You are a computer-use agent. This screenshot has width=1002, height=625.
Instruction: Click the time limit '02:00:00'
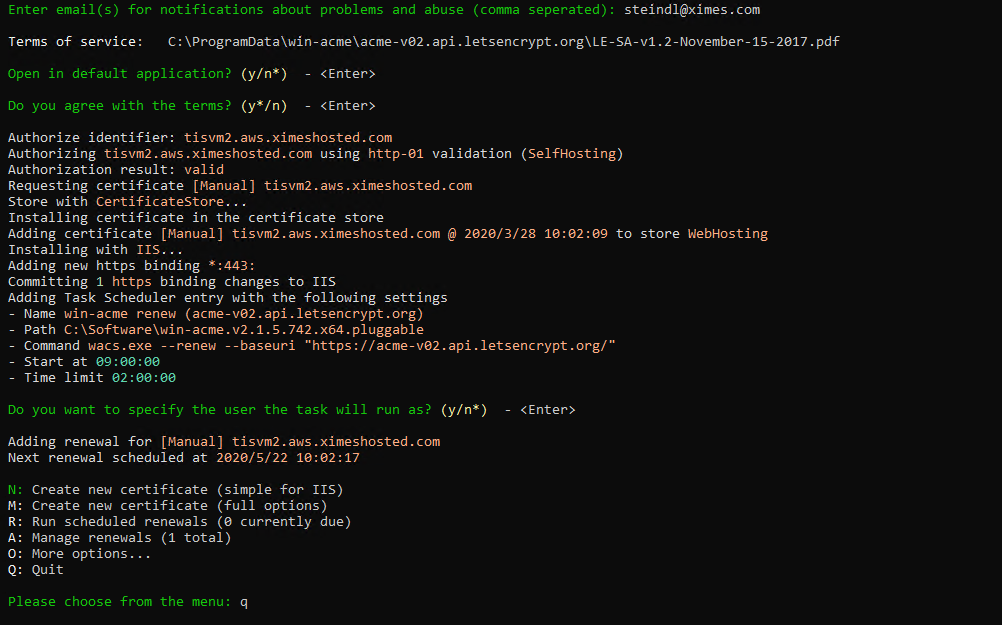click(144, 377)
